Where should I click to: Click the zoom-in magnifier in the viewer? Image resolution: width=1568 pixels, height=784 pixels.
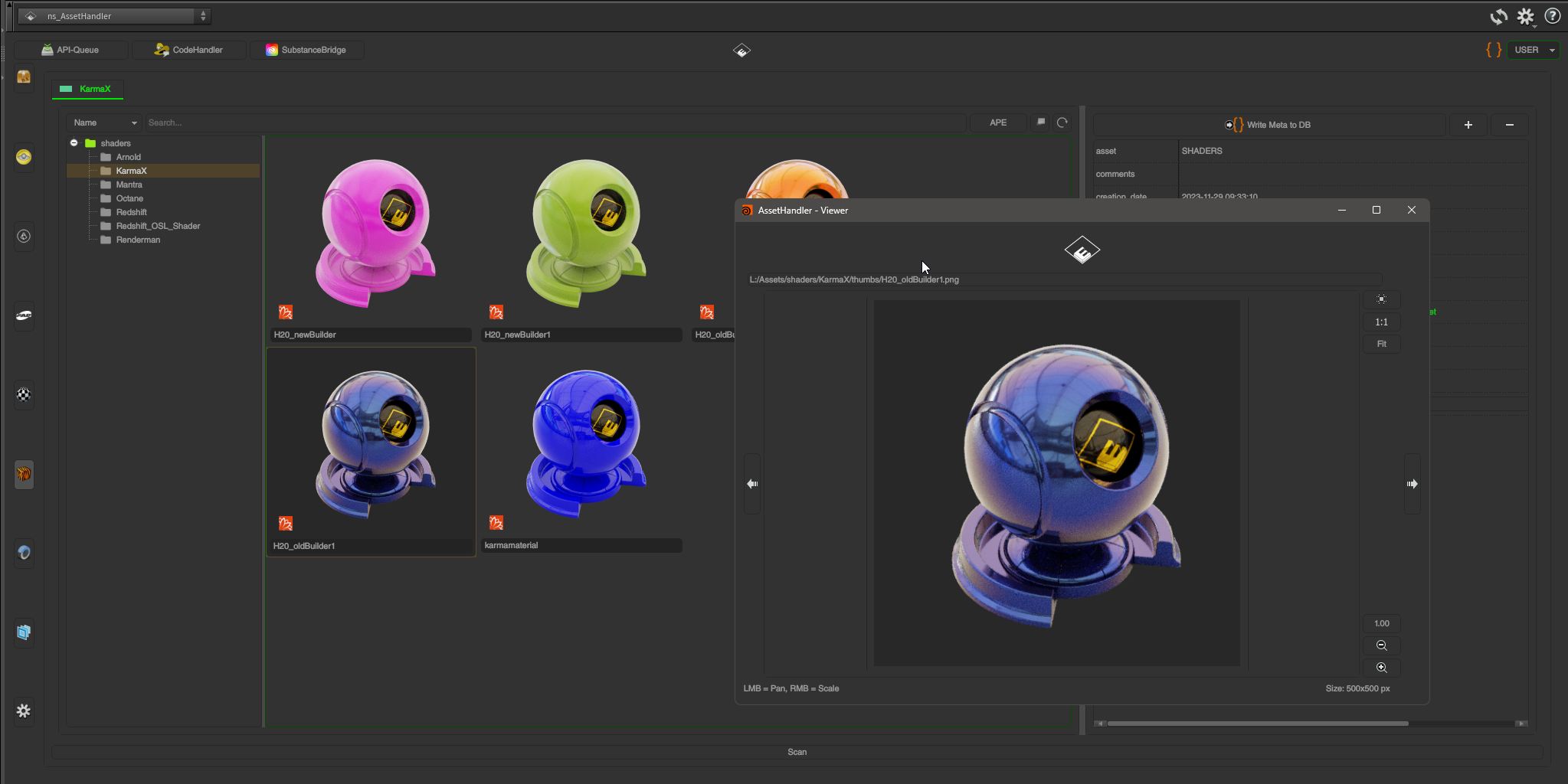coord(1381,668)
